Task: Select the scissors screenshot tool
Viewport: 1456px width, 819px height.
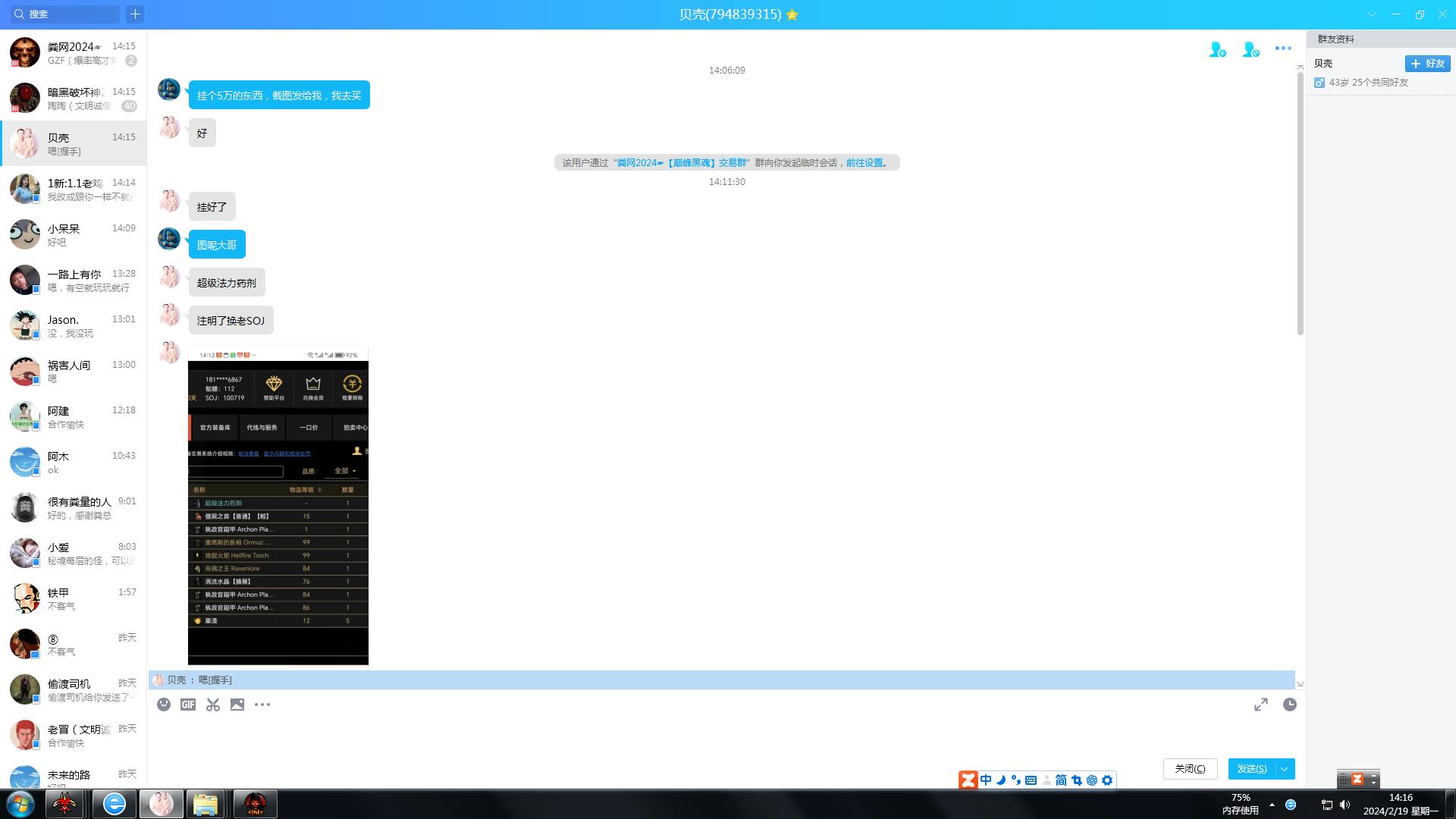Action: coord(213,704)
